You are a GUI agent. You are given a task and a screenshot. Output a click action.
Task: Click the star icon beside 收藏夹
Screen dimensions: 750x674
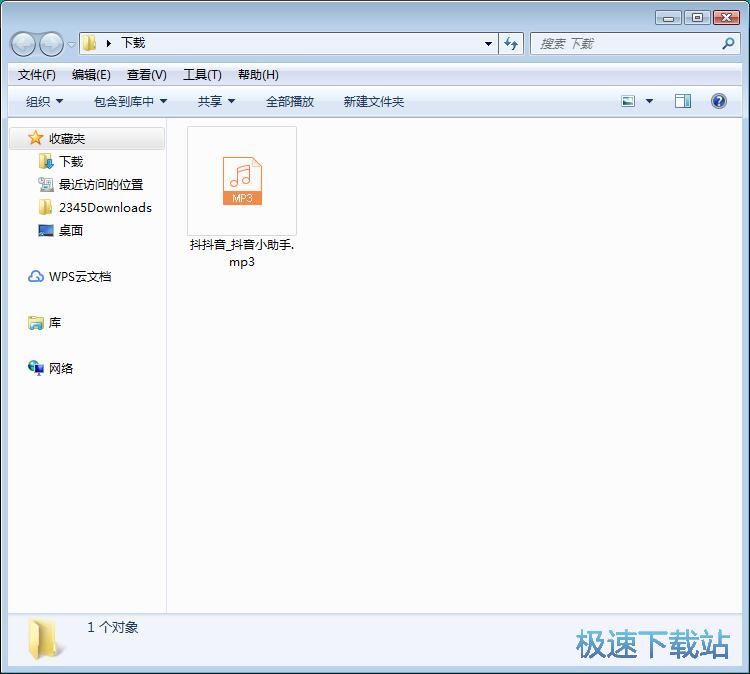click(35, 138)
